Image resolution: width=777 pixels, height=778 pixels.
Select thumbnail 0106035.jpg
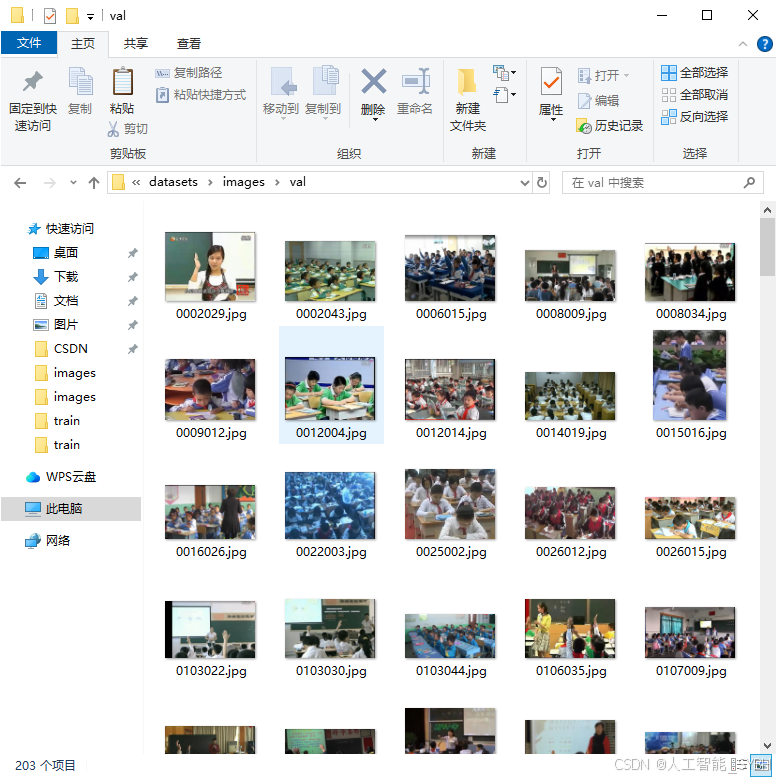[570, 628]
